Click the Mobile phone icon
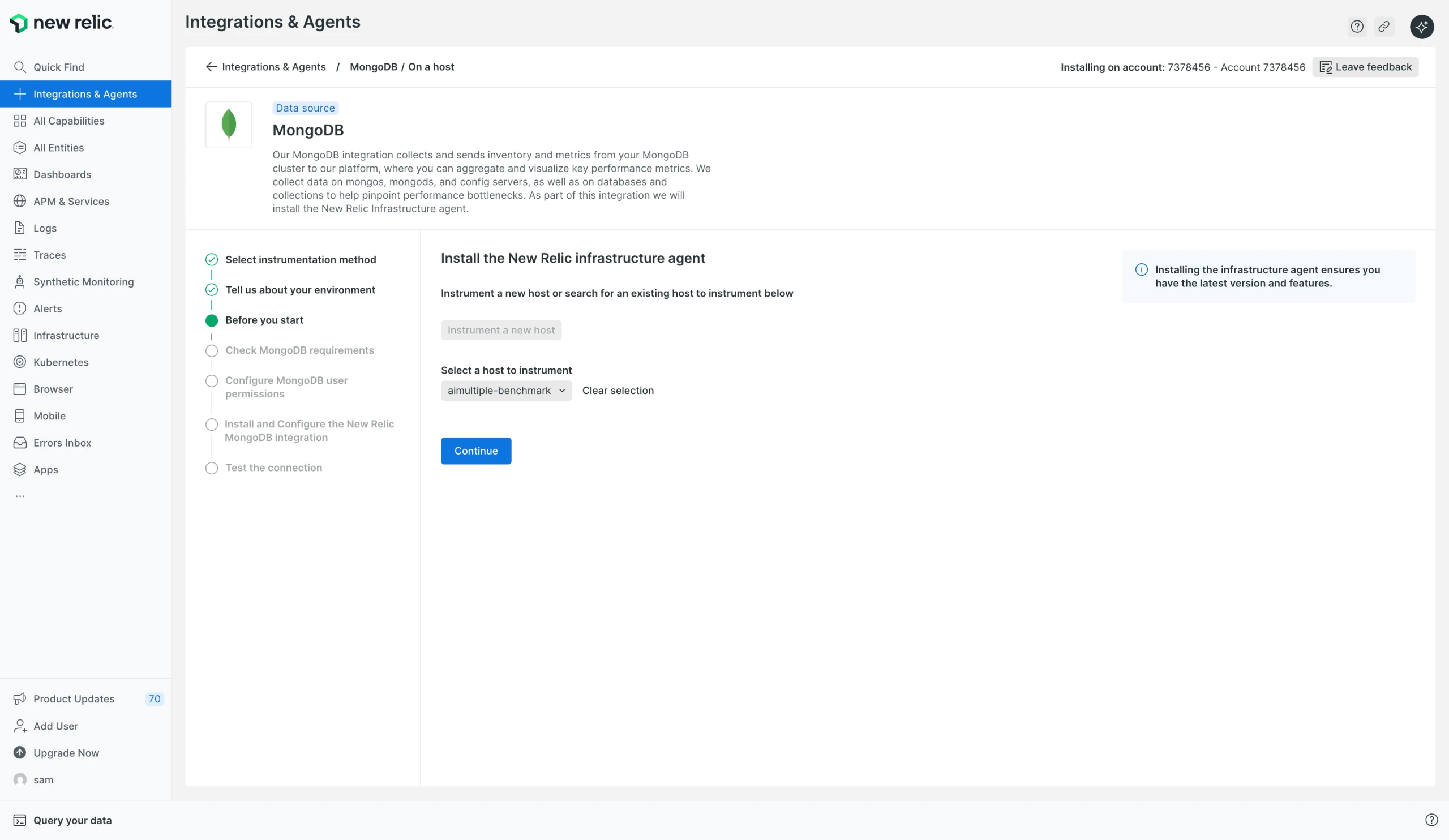The width and height of the screenshot is (1449, 840). click(20, 415)
